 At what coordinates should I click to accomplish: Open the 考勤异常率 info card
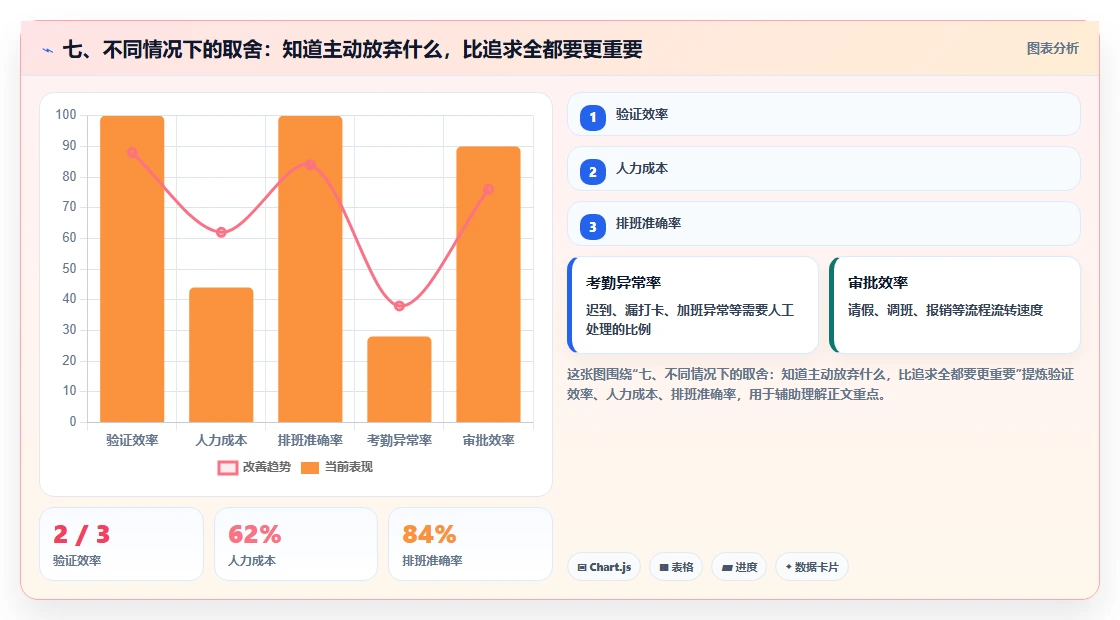tap(693, 305)
